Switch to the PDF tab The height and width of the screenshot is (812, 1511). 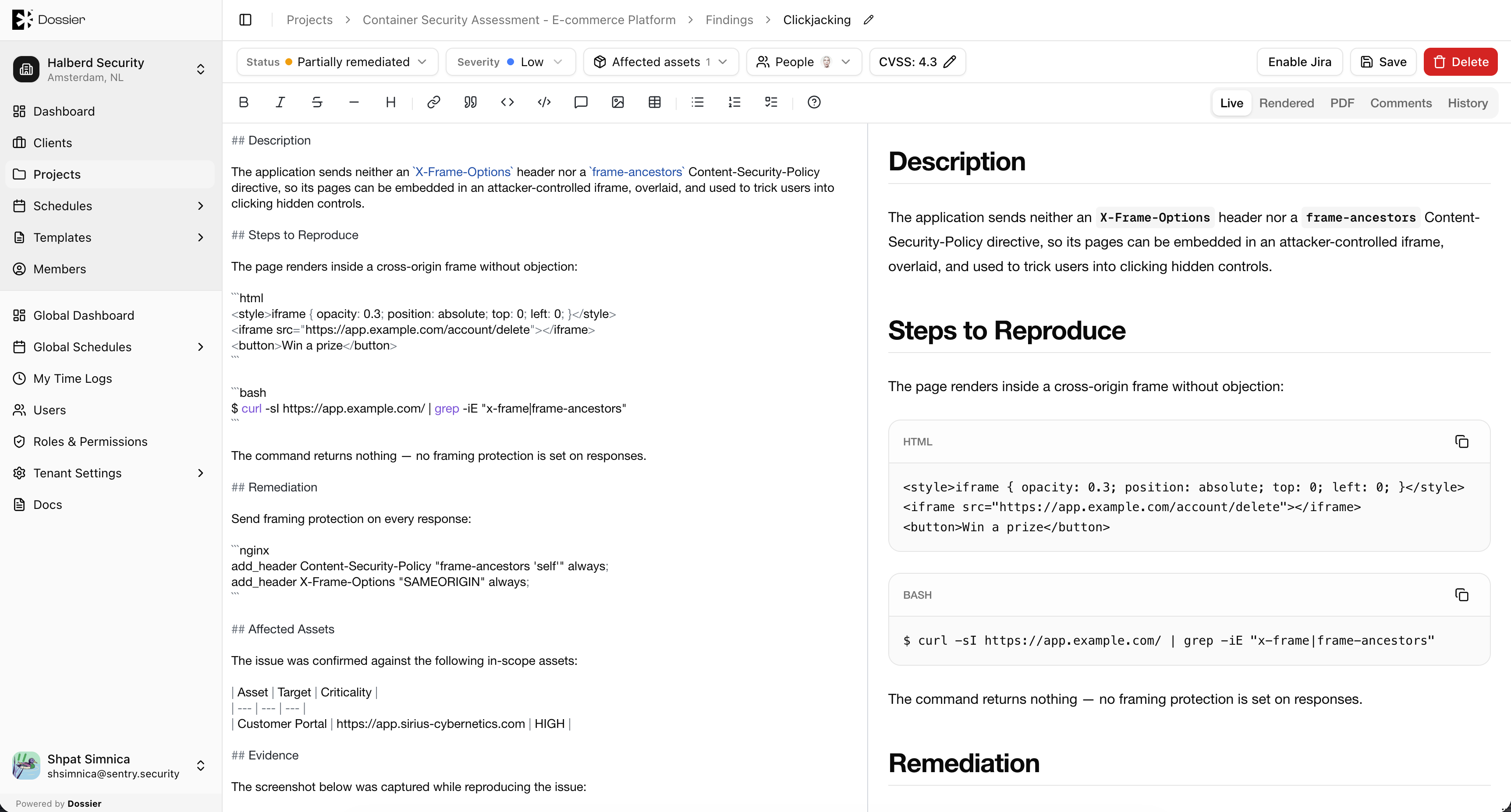1342,103
